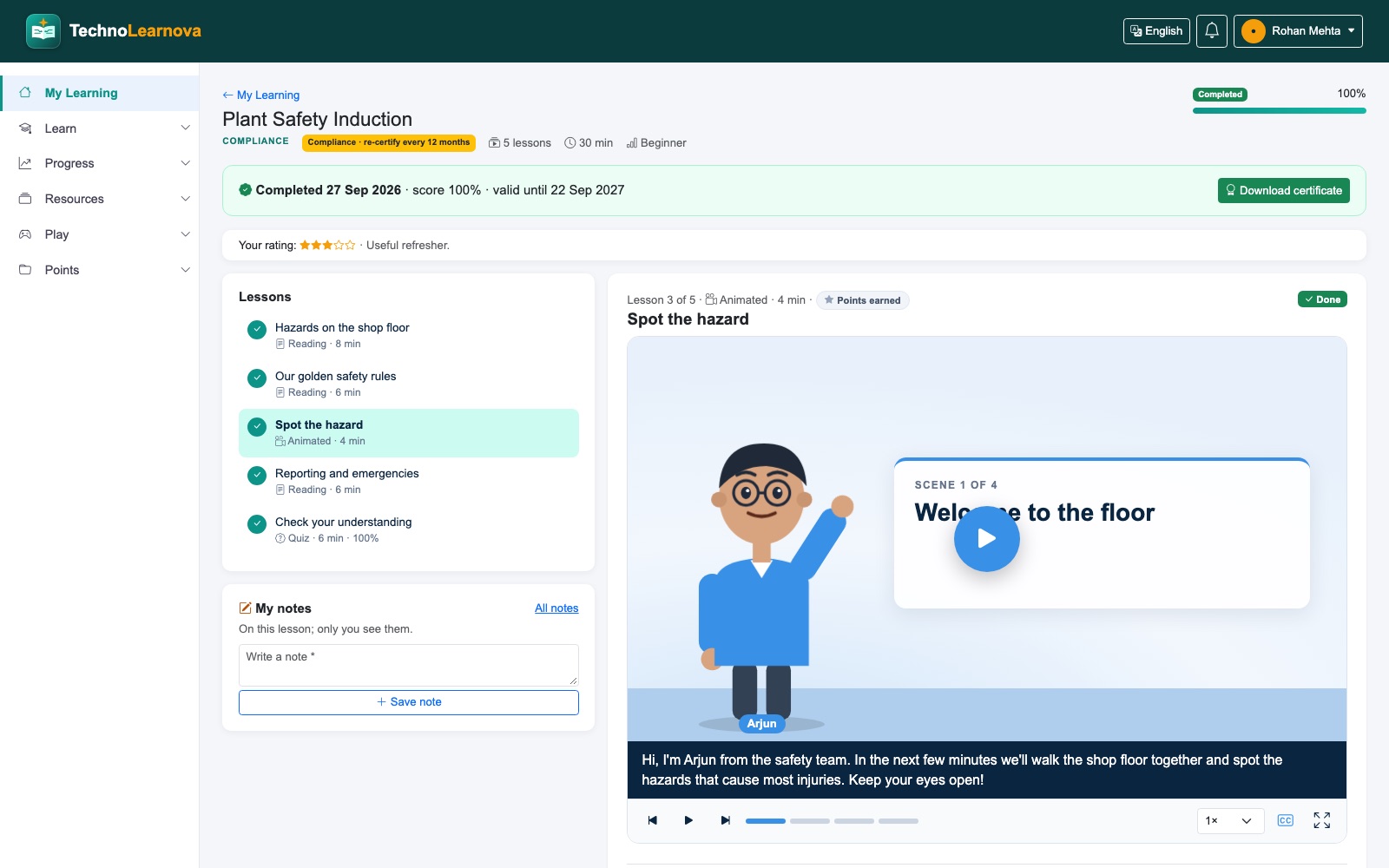Enter fullscreen mode for the lesson player

tap(1322, 820)
